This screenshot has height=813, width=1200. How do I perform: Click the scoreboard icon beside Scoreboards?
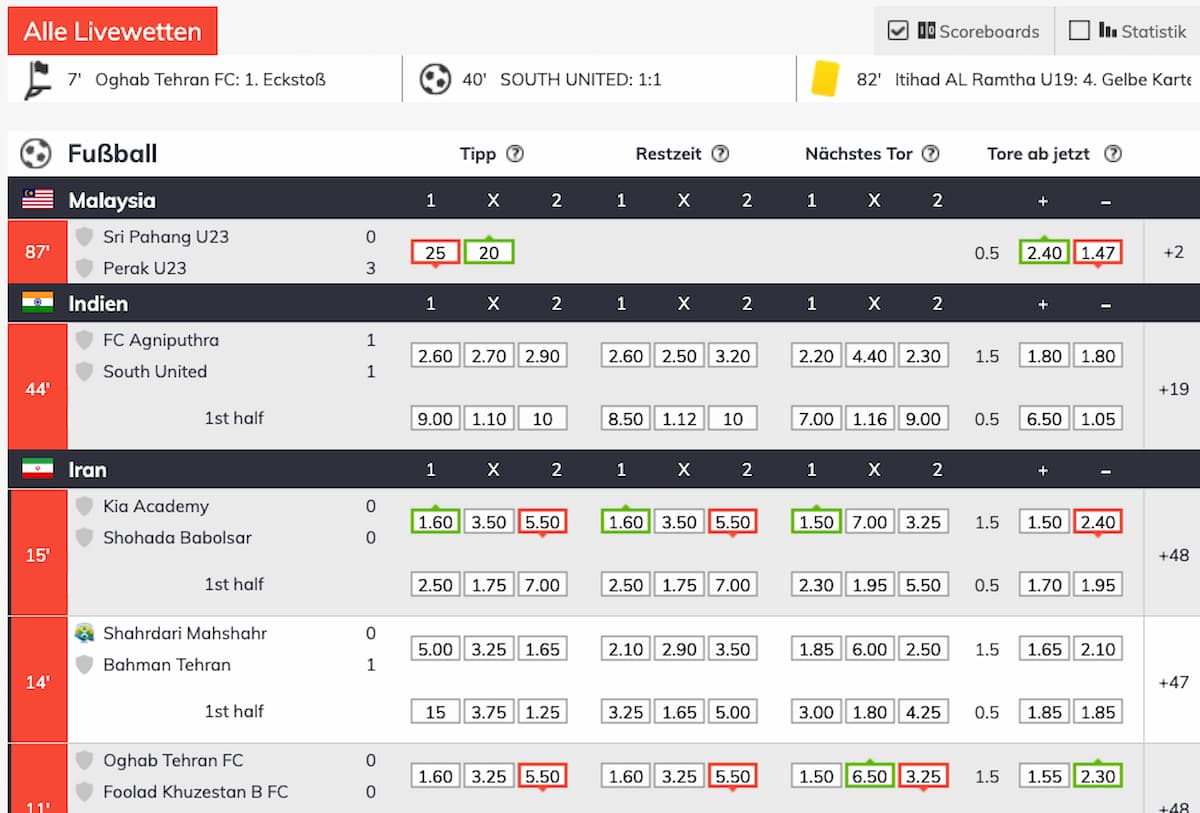[x=926, y=31]
